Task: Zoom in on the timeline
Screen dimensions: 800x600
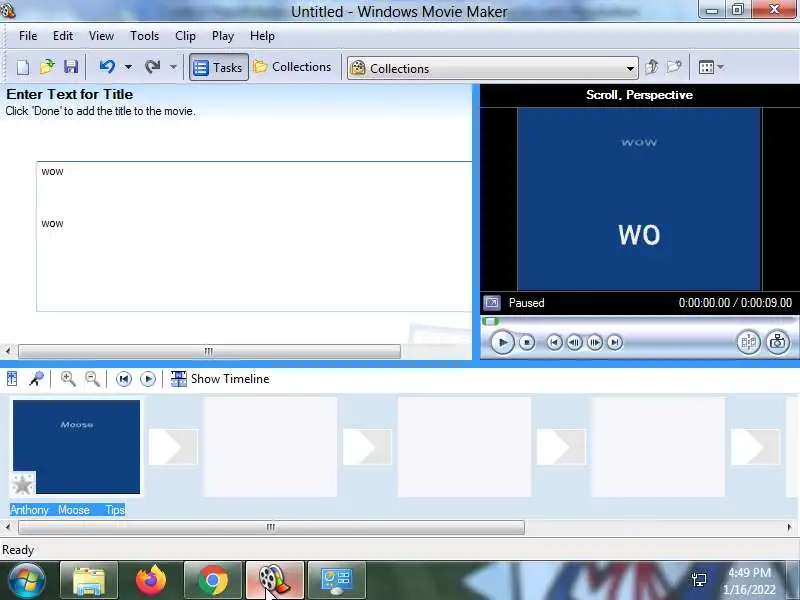Action: point(68,379)
